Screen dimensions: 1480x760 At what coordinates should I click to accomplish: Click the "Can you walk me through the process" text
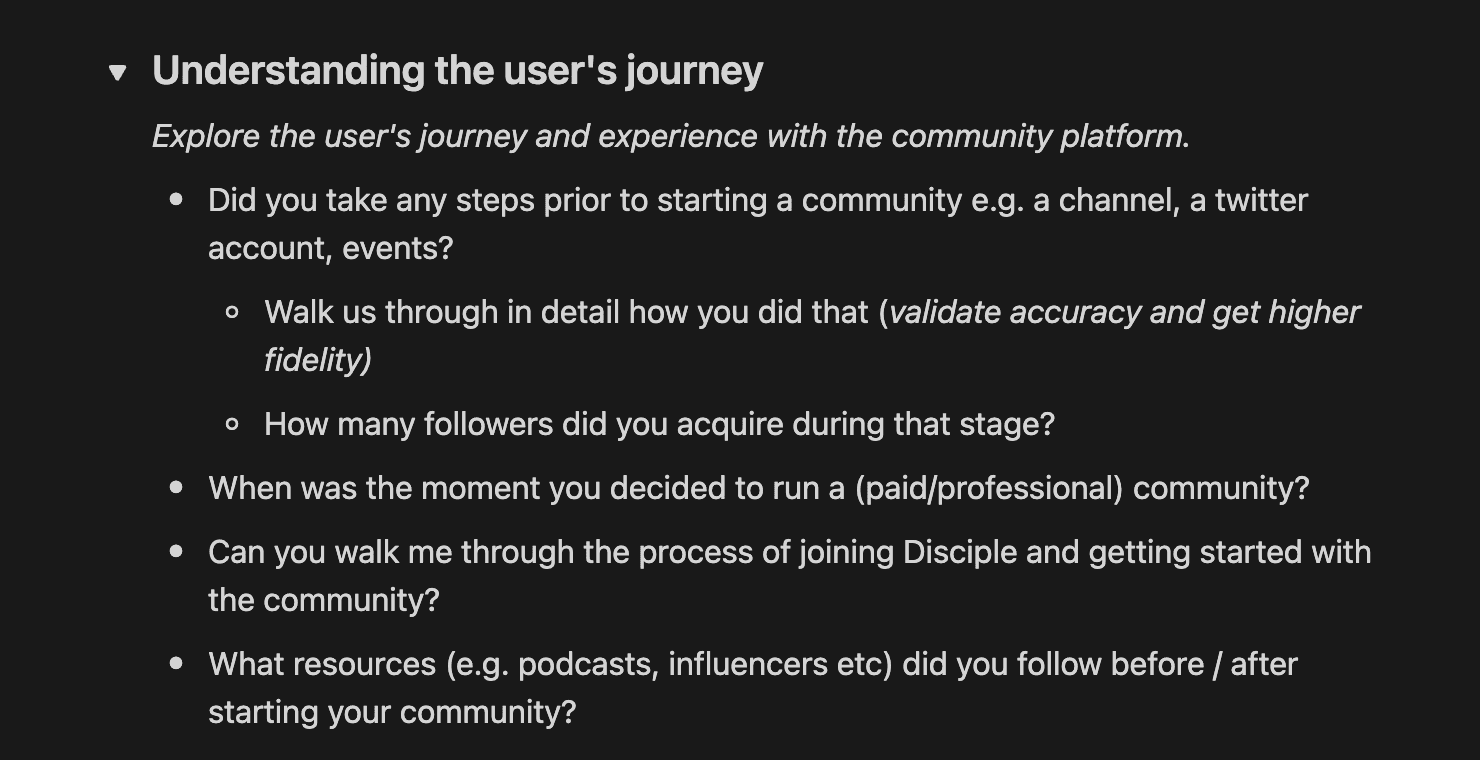click(789, 576)
